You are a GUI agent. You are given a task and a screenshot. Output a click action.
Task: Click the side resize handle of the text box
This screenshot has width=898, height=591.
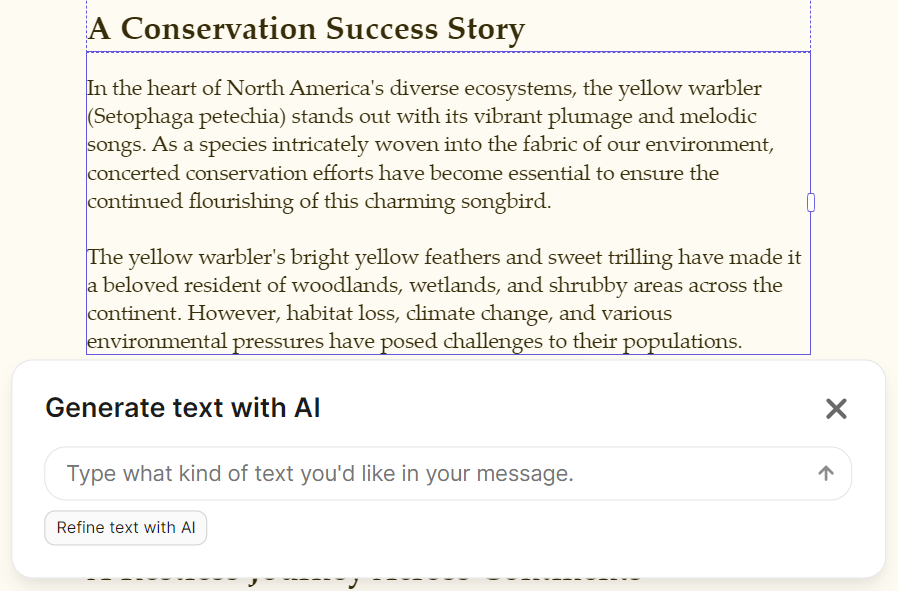(810, 202)
